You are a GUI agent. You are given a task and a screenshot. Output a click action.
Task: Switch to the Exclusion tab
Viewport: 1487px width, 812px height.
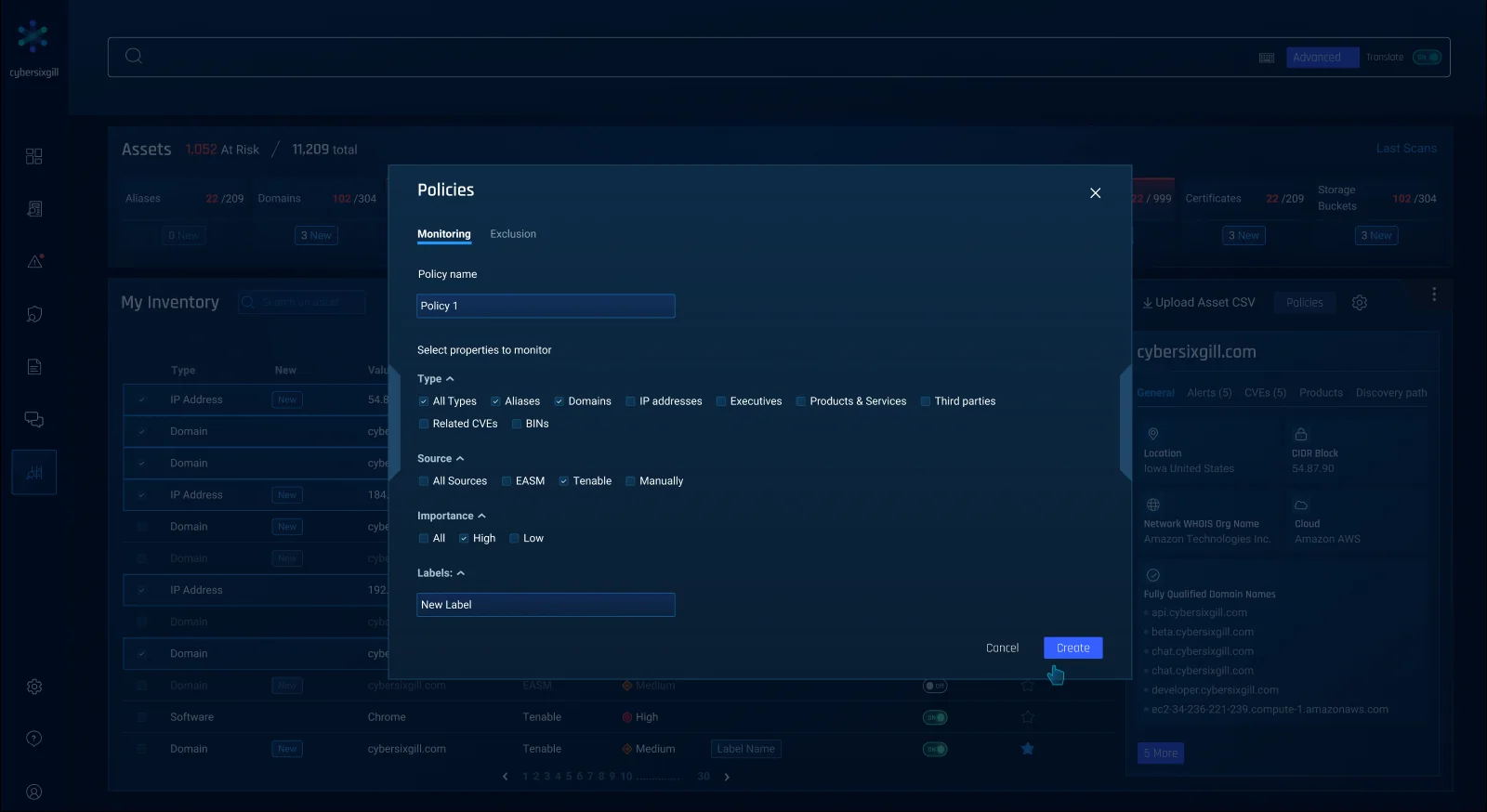[513, 234]
